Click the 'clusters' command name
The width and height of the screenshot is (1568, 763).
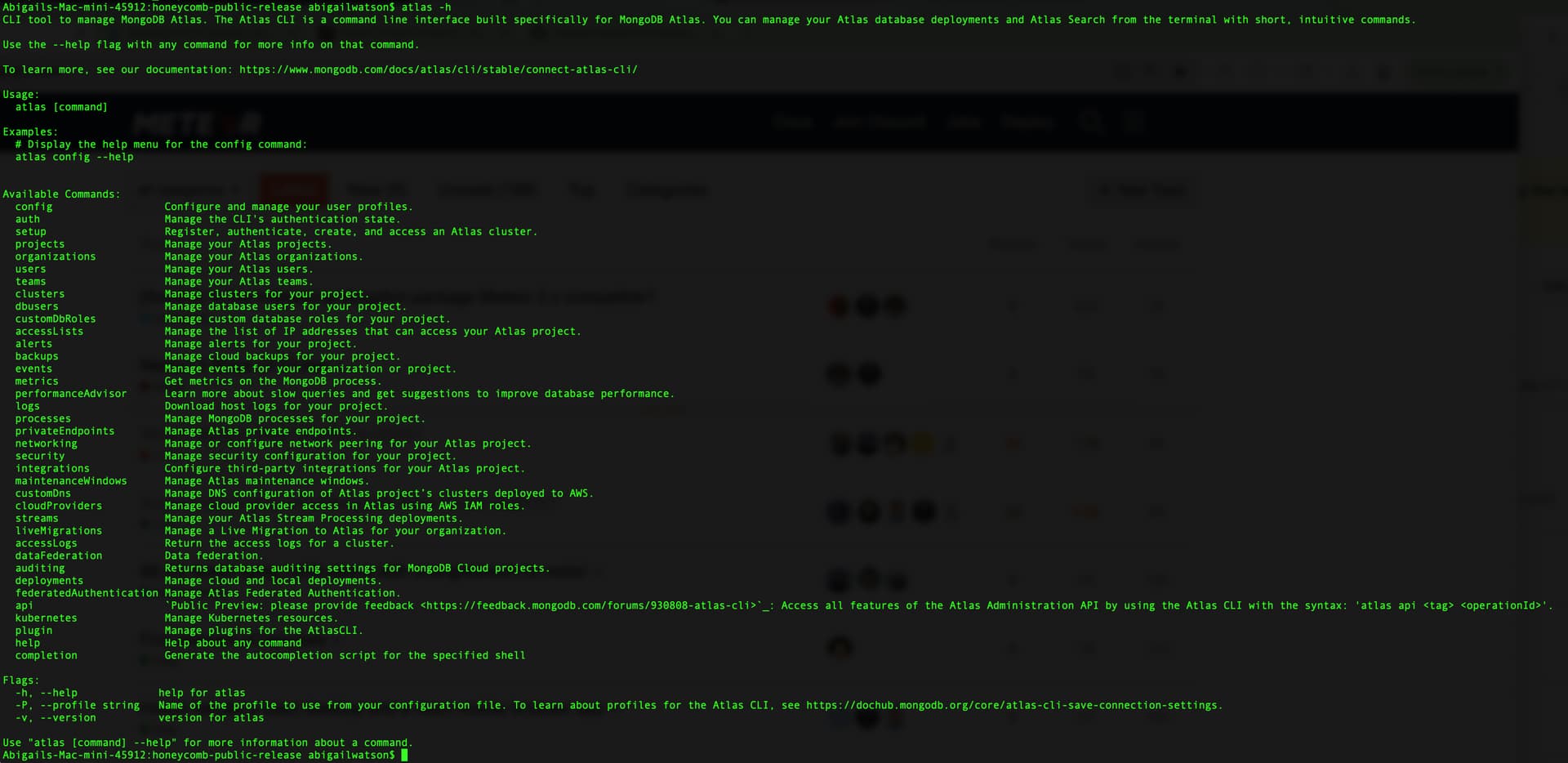40,294
